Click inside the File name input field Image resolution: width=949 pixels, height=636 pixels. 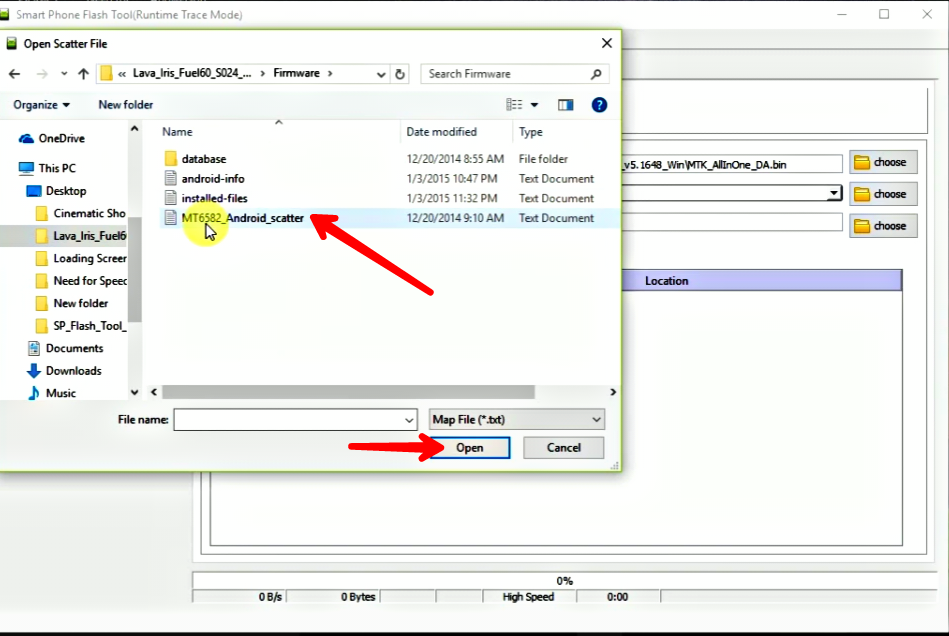pyautogui.click(x=290, y=419)
